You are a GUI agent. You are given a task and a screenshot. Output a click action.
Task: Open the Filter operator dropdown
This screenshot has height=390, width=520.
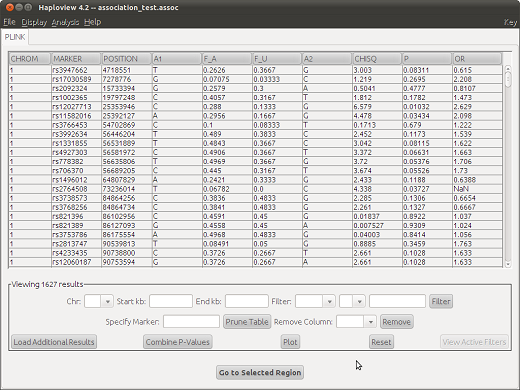coord(352,301)
